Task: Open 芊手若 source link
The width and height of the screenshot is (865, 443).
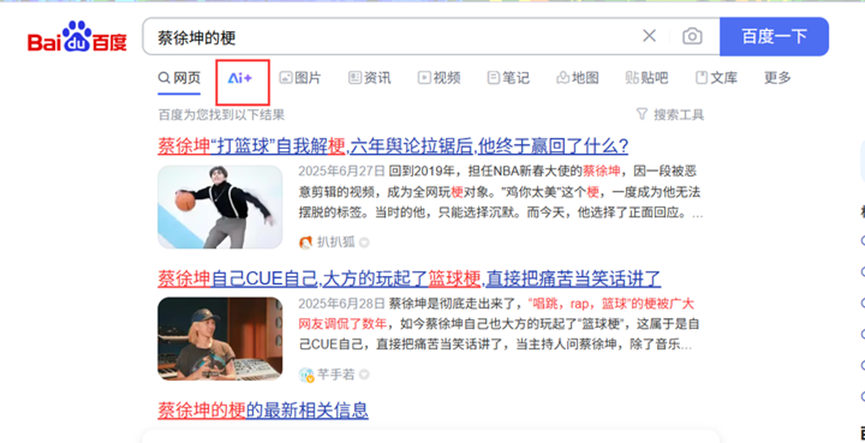Action: (x=336, y=375)
